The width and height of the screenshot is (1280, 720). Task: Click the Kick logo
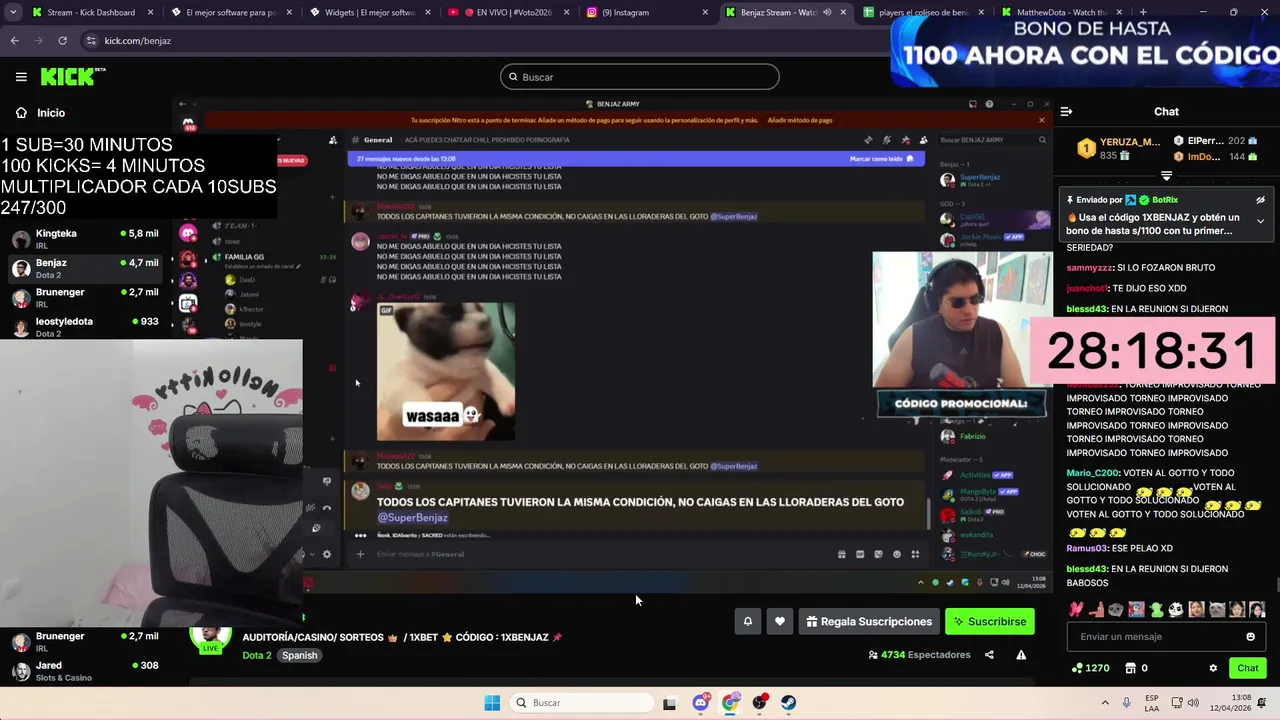[x=72, y=76]
